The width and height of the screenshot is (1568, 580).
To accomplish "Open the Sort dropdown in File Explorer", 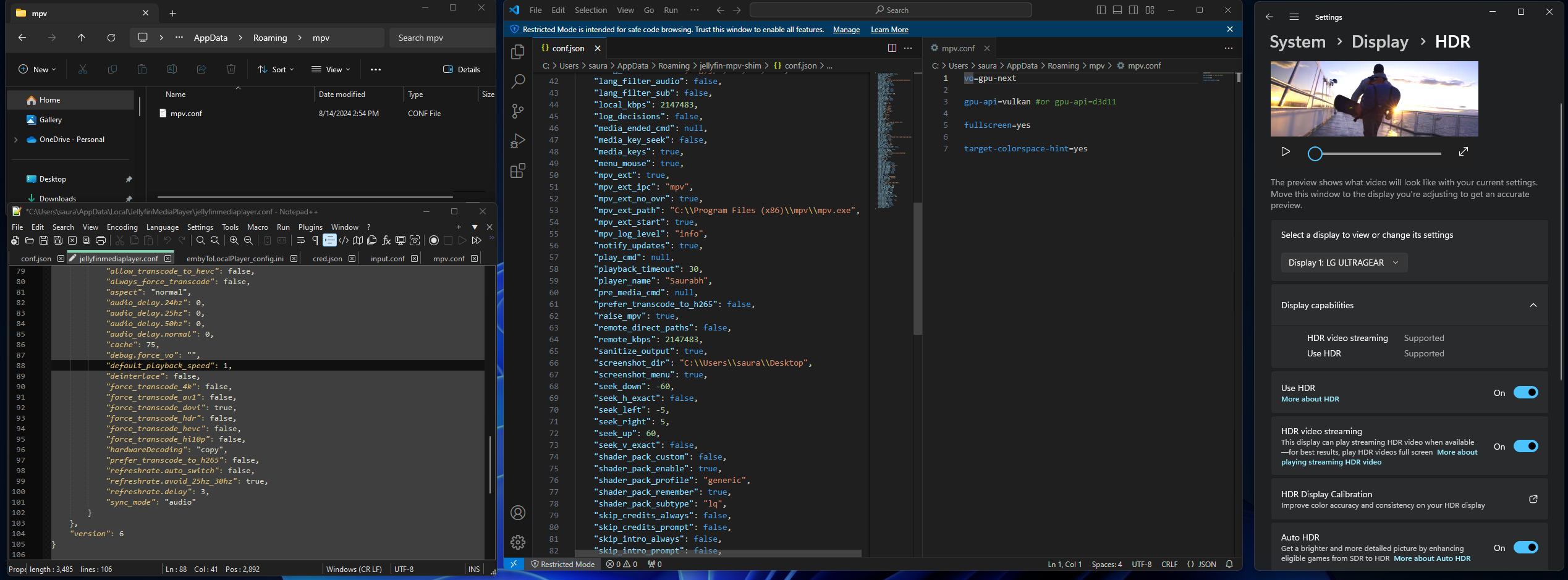I will (276, 70).
